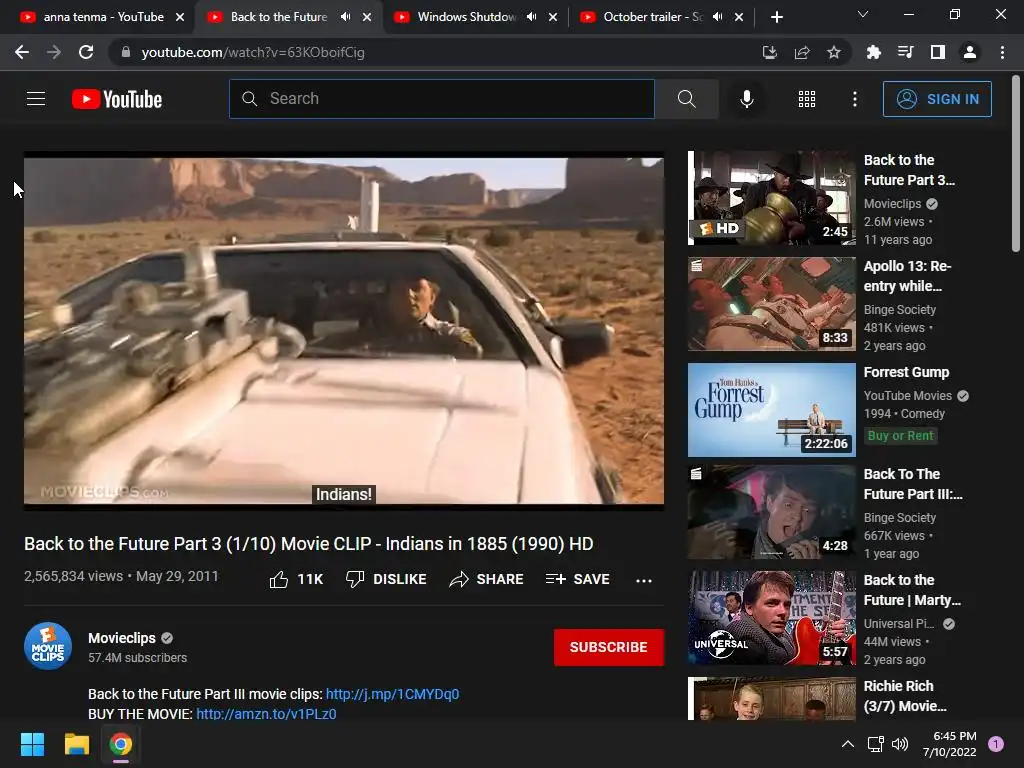The image size is (1024, 768).
Task: Open the Windows Start menu
Action: 32,744
